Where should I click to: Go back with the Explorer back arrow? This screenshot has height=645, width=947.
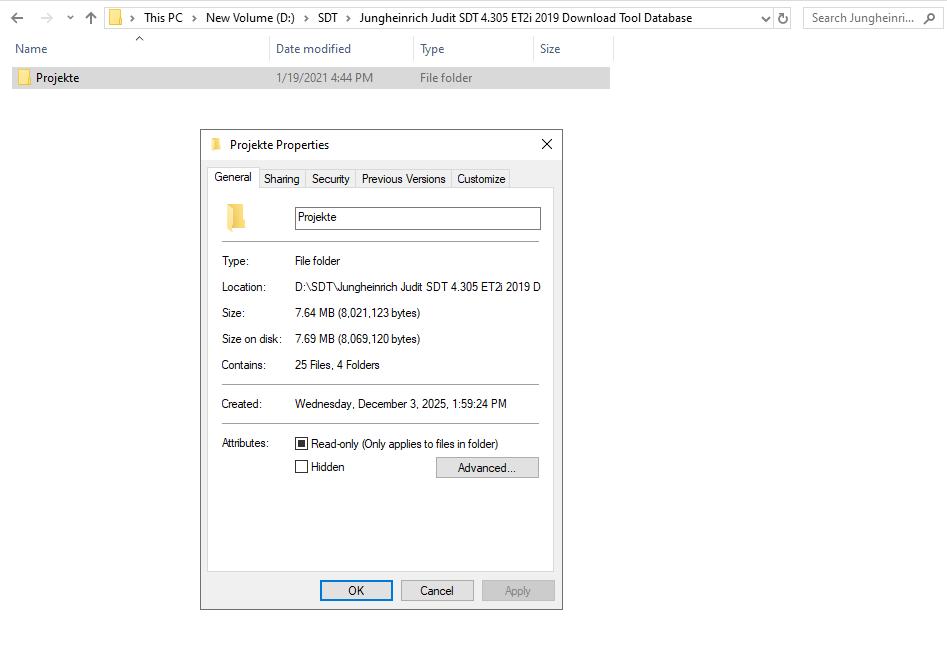click(x=18, y=18)
